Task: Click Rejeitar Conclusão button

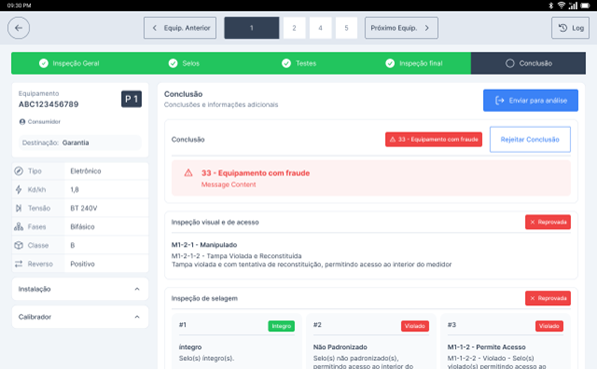Action: 530,140
